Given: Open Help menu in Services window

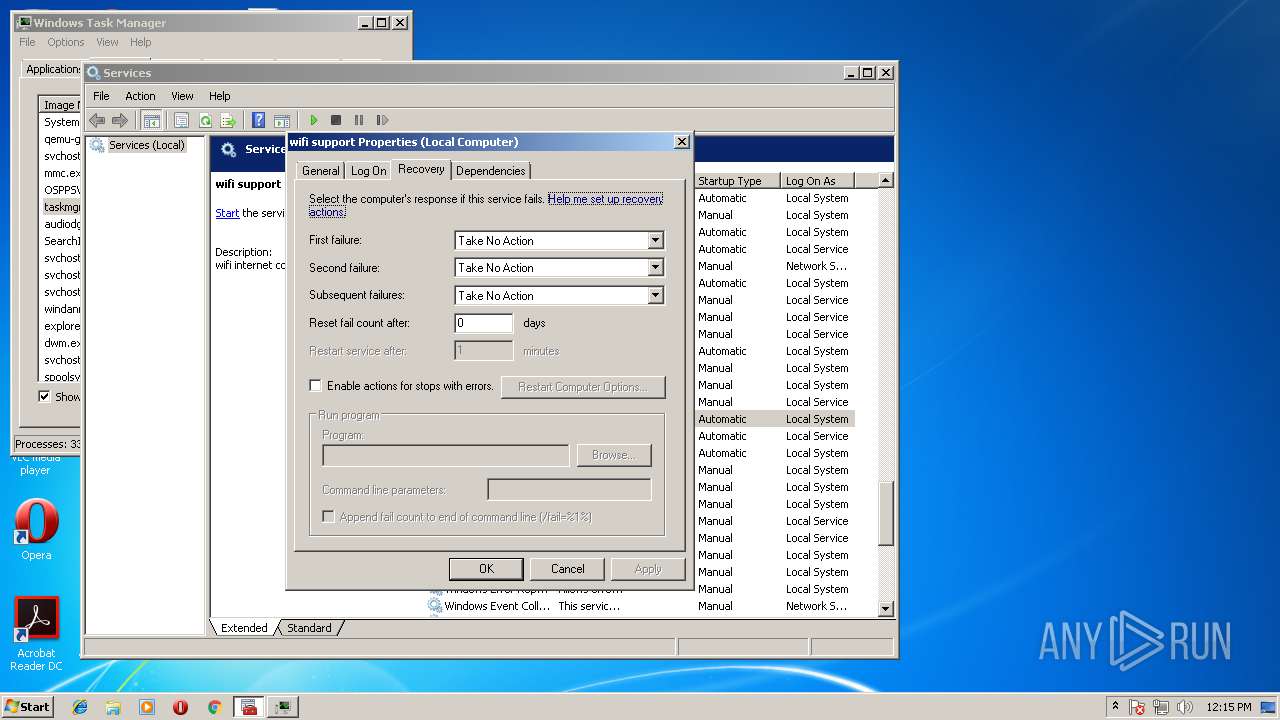Looking at the screenshot, I should pyautogui.click(x=220, y=96).
